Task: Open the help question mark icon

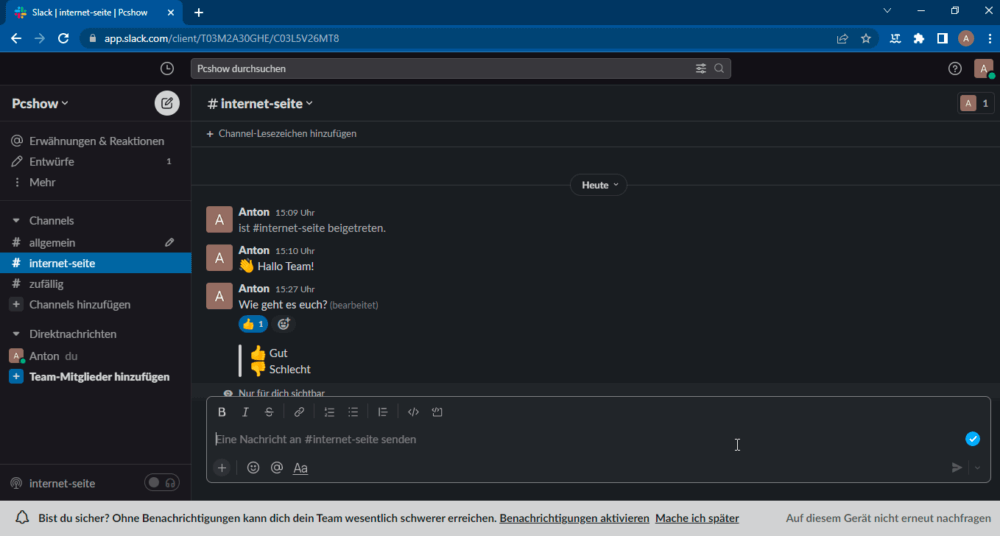Action: pos(954,68)
